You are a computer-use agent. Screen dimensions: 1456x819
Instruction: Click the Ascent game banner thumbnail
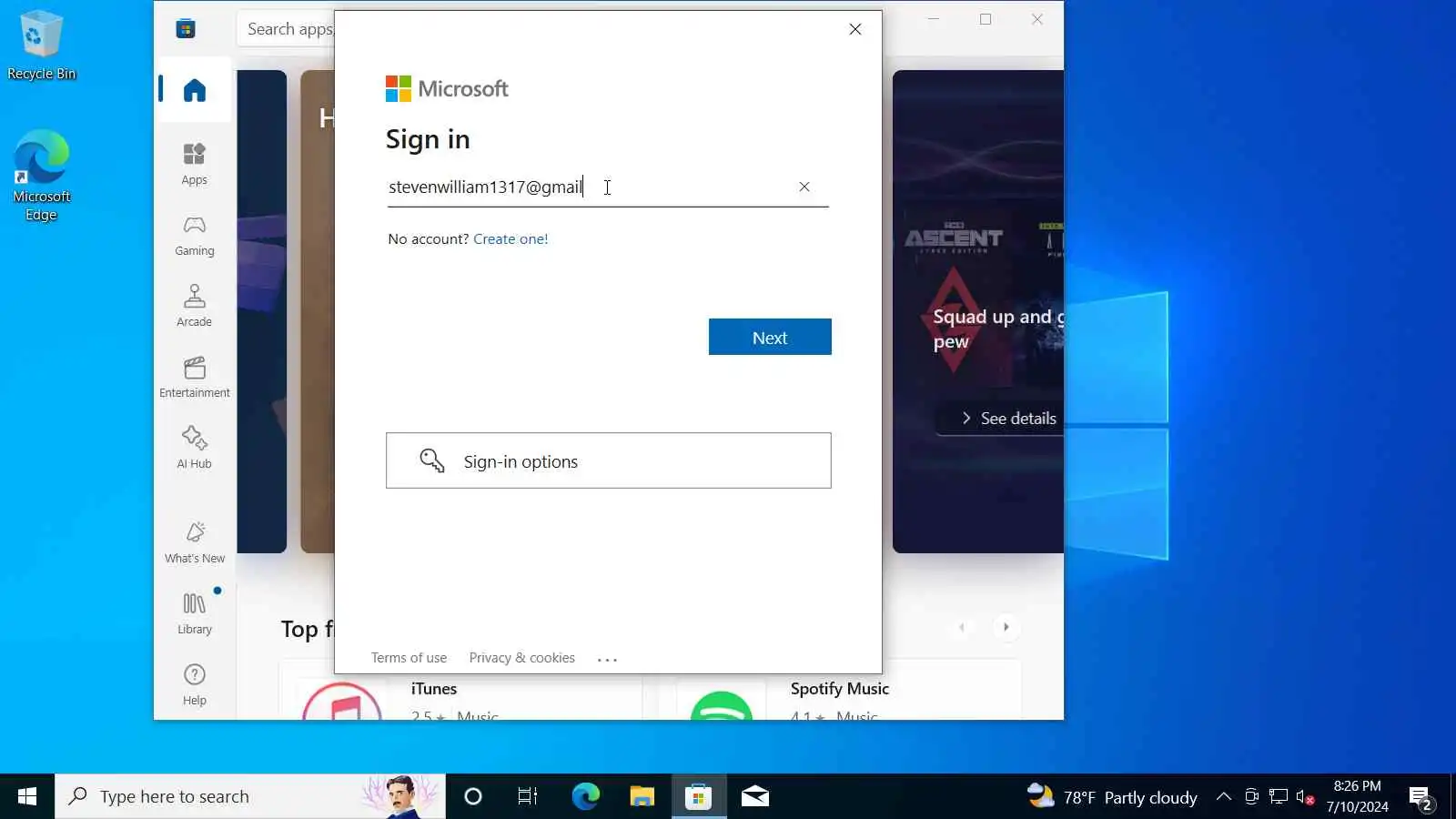coord(977,312)
